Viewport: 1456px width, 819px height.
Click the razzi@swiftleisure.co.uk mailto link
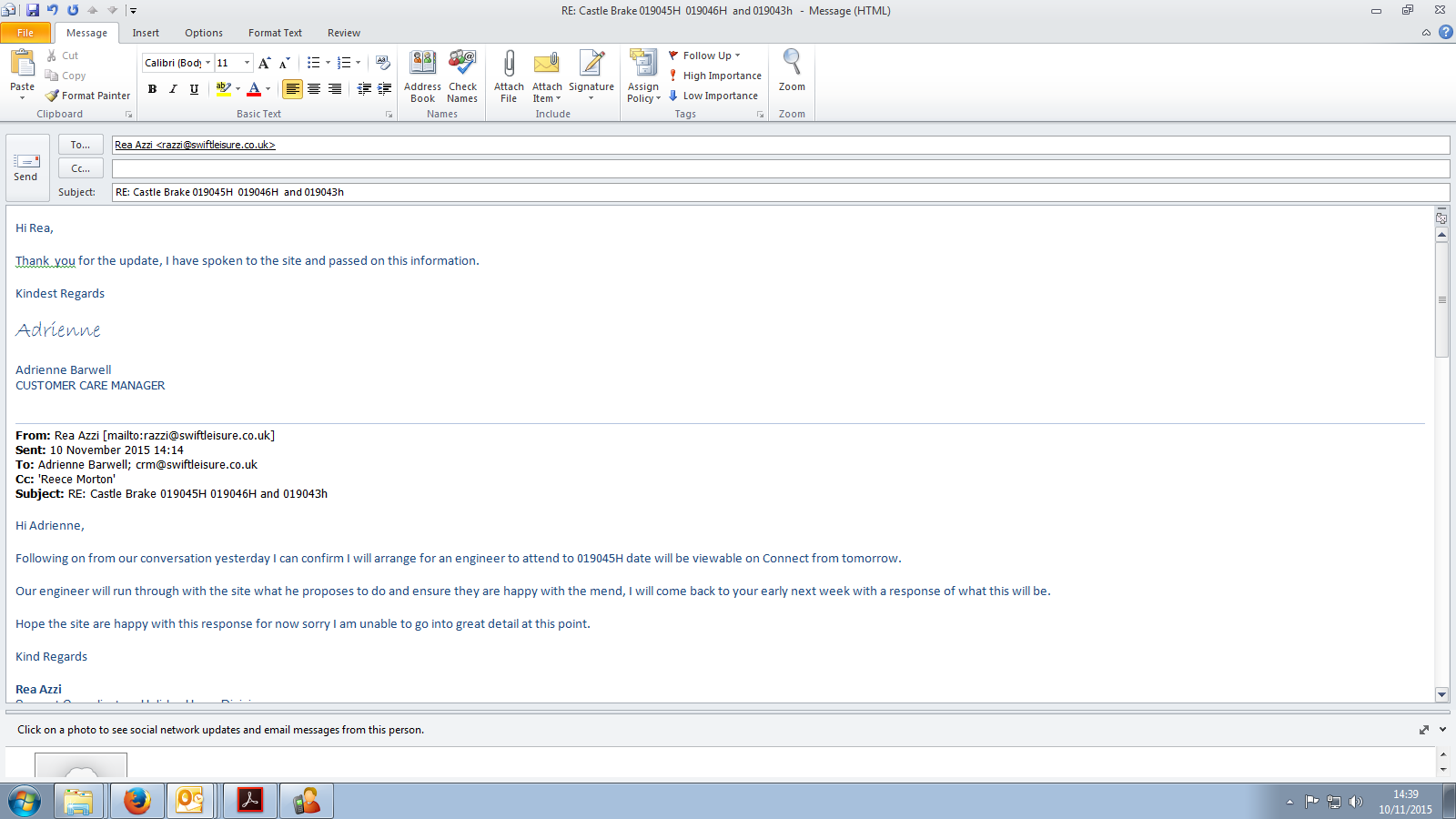point(188,436)
